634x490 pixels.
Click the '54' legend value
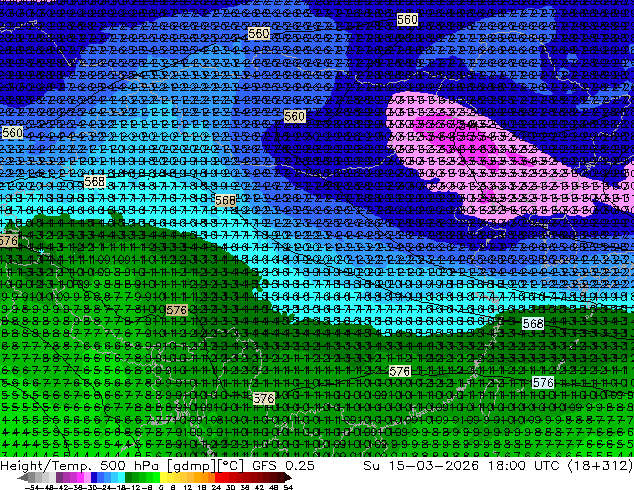coord(287,487)
